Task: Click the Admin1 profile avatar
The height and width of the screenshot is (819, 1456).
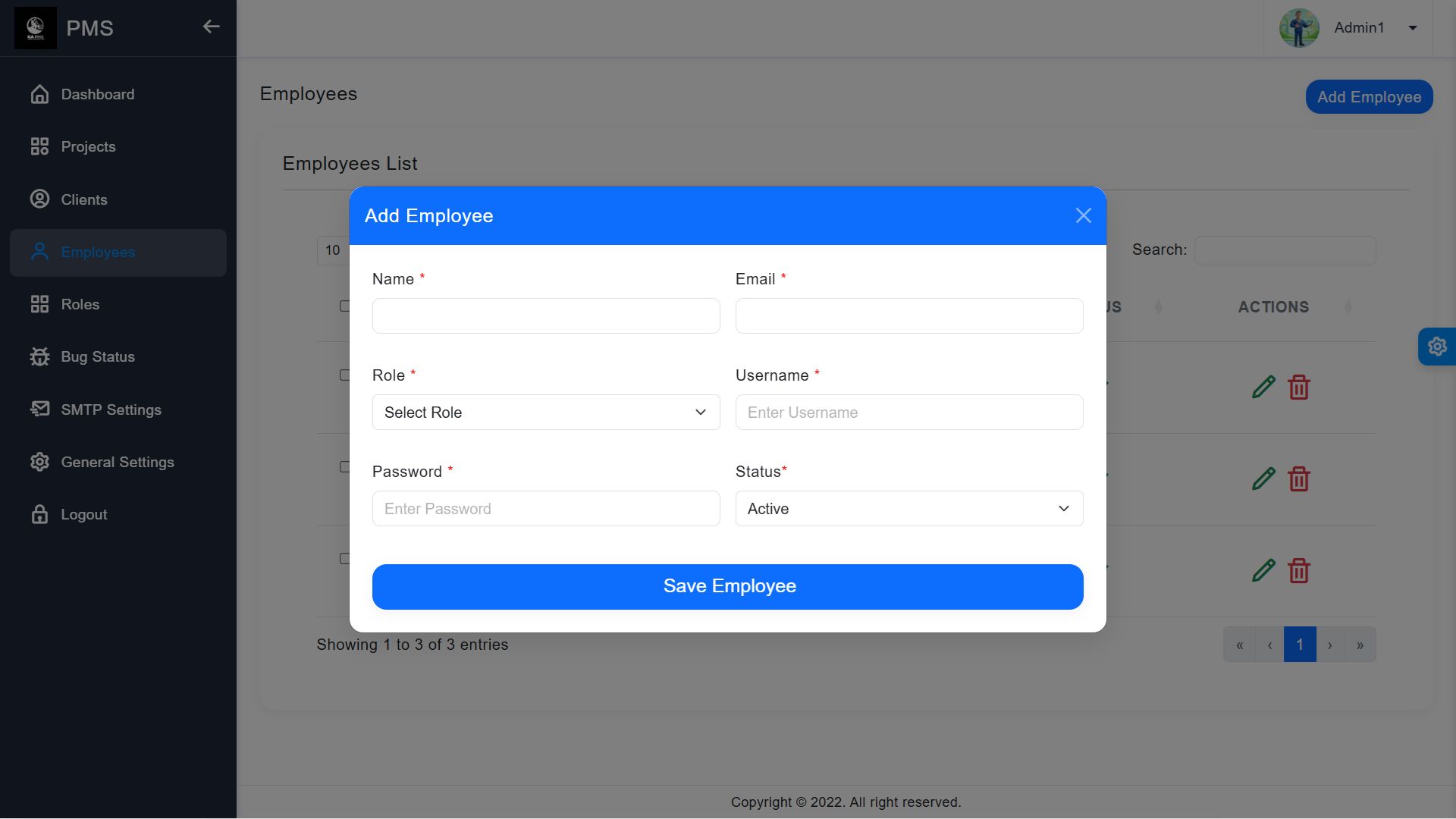Action: point(1299,28)
